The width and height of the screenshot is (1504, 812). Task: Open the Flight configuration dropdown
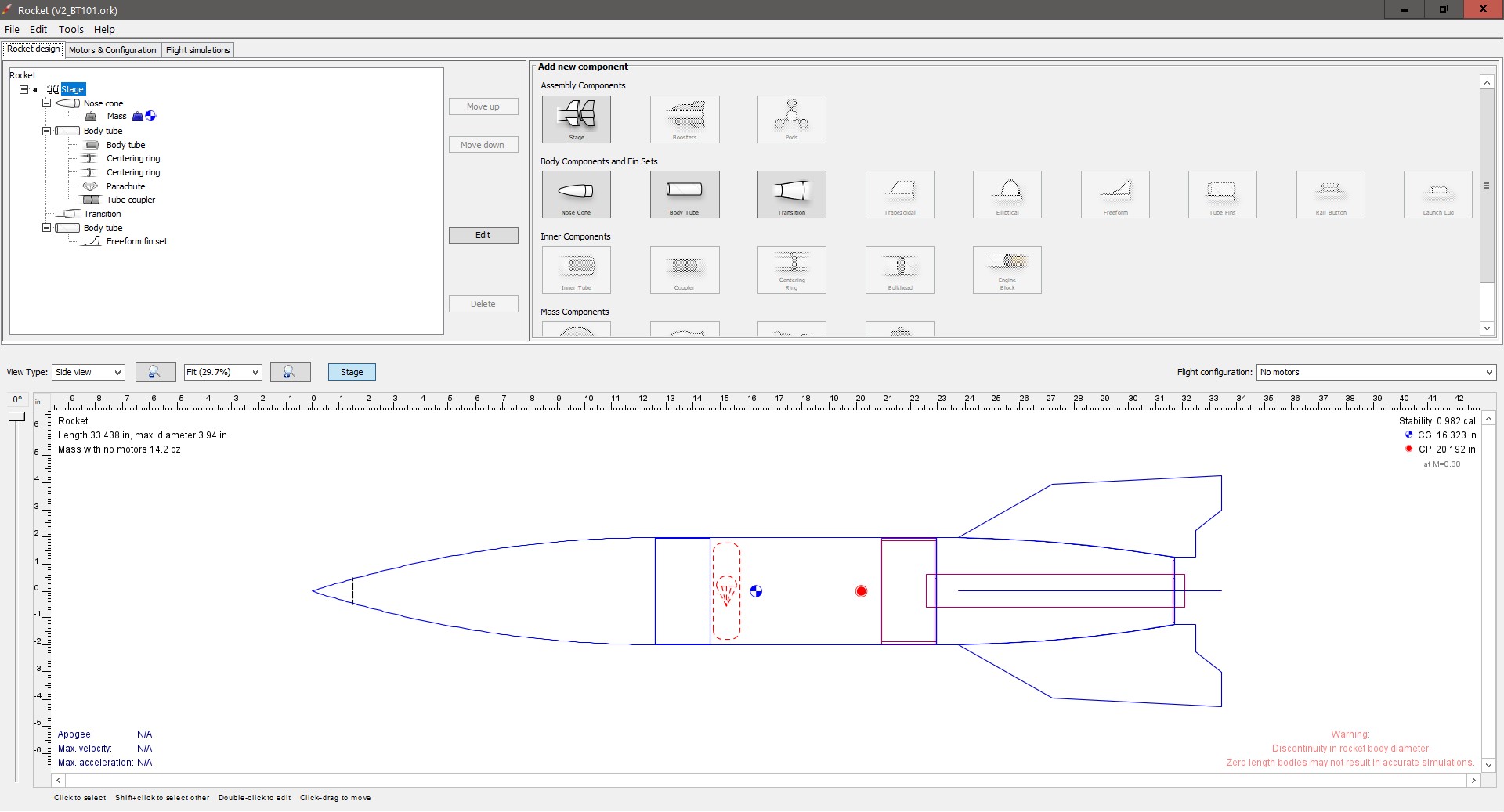[x=1376, y=372]
